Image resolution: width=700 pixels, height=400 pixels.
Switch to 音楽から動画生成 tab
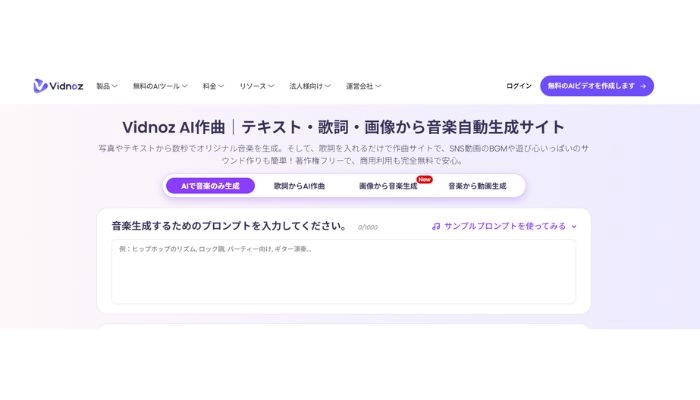click(x=477, y=186)
